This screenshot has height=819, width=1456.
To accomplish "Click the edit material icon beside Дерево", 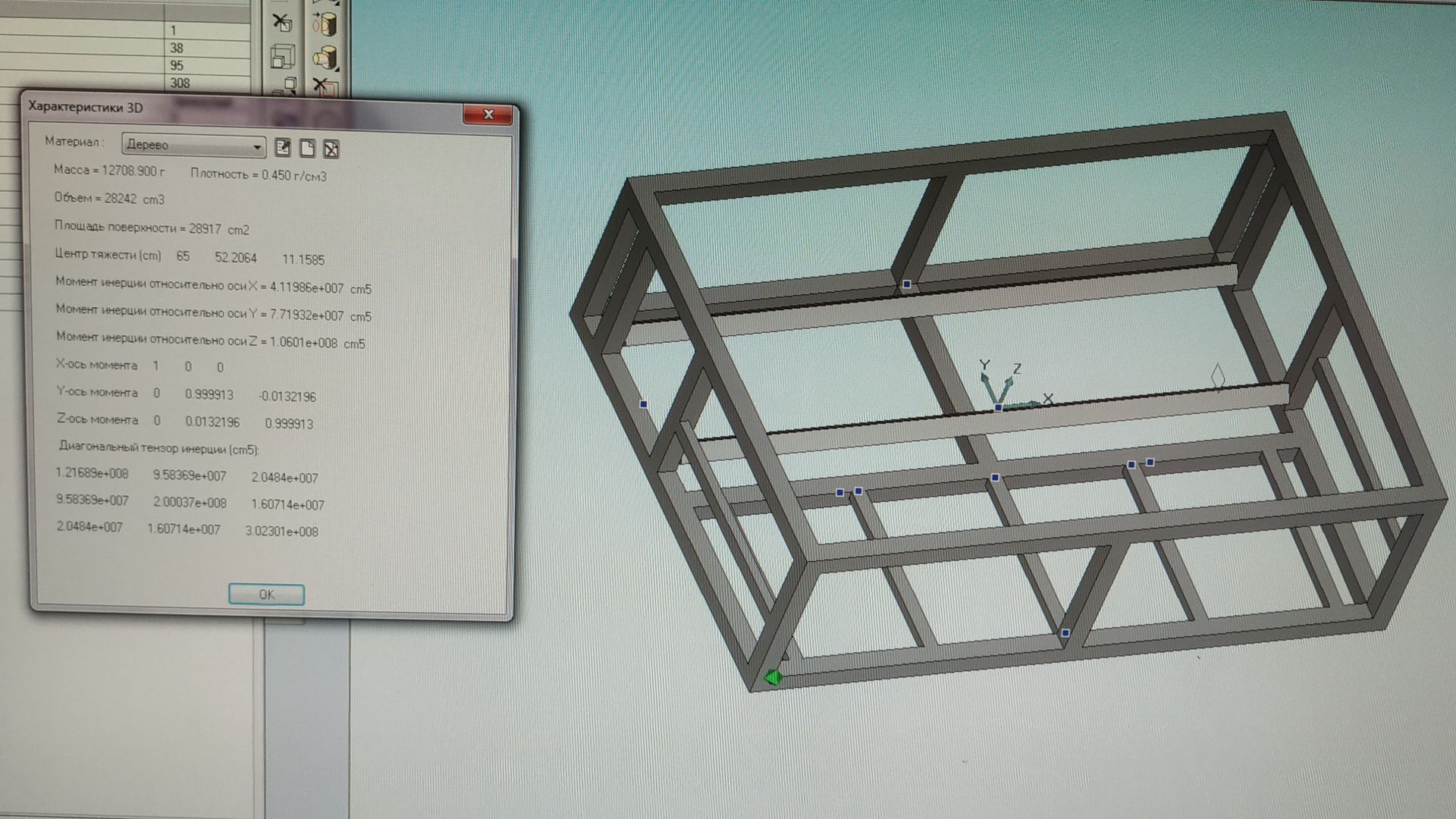I will 283,147.
